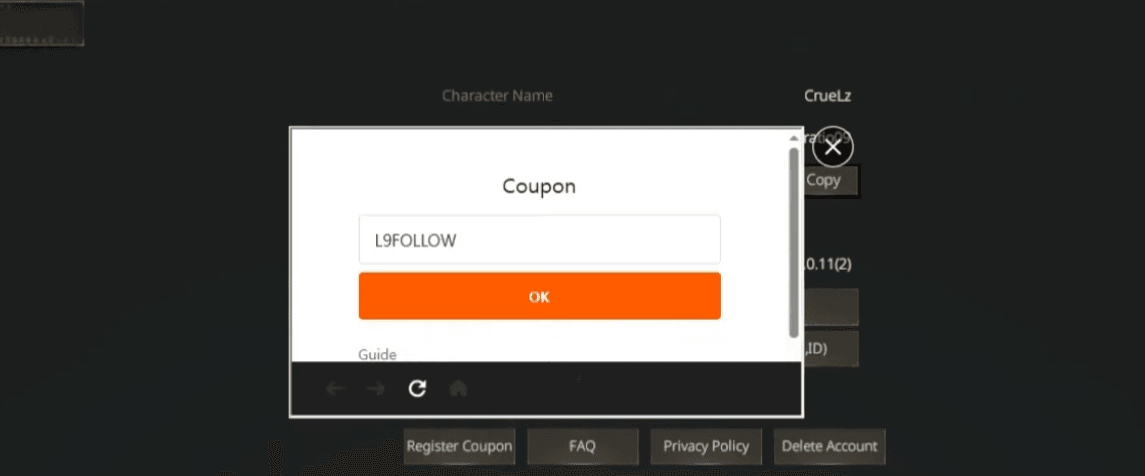
Task: Focus the coupon code input field
Action: 539,240
